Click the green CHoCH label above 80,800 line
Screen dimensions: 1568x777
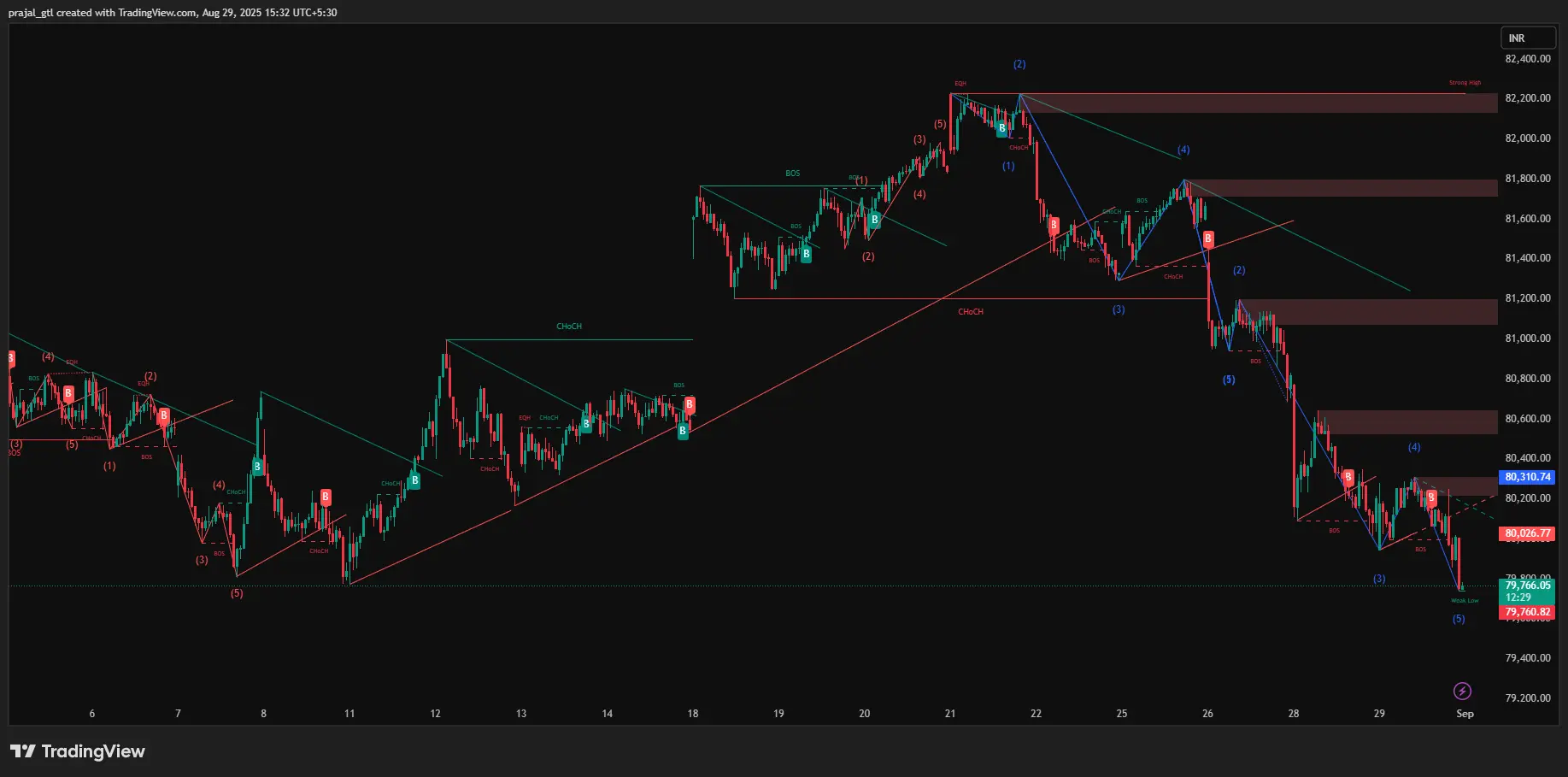coord(569,327)
